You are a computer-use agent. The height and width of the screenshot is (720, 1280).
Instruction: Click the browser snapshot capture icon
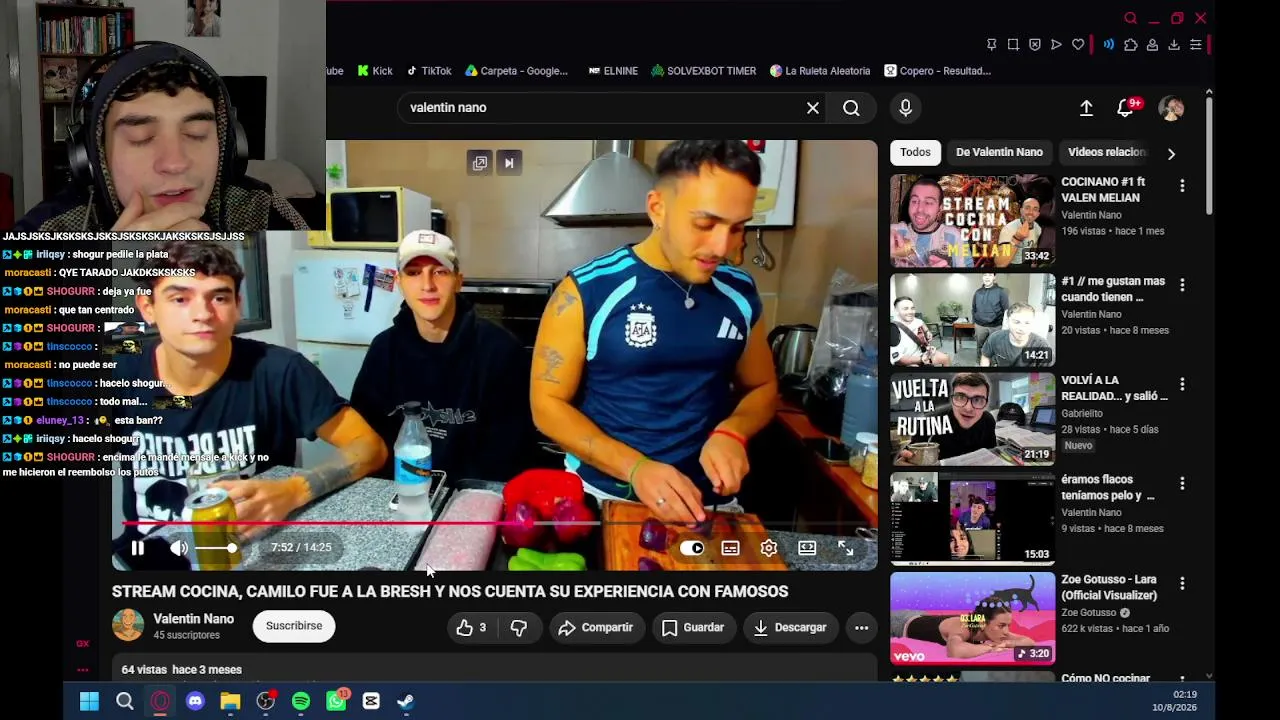[x=1013, y=45]
